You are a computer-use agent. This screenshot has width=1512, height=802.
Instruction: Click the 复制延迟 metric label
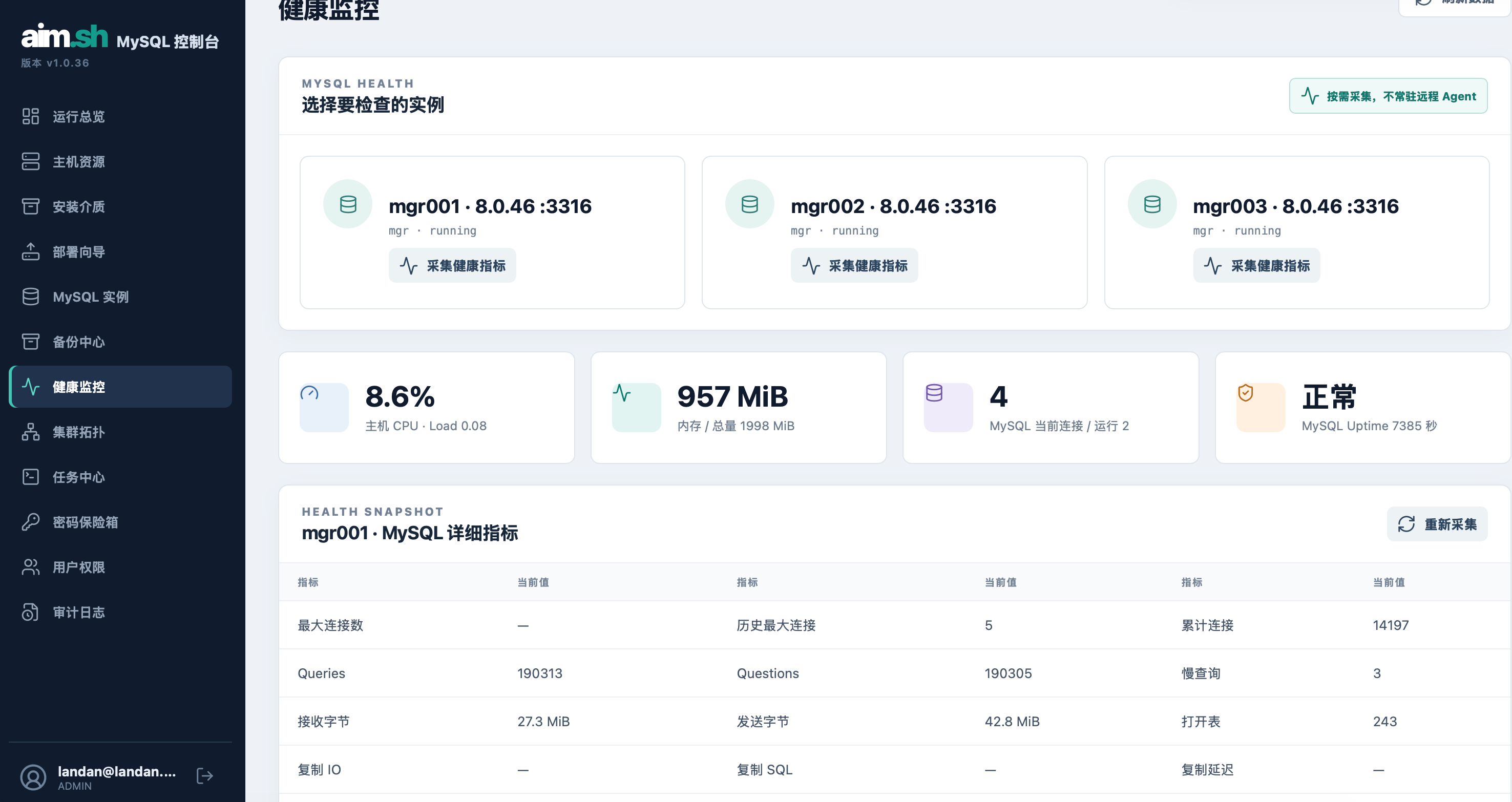coord(1207,770)
